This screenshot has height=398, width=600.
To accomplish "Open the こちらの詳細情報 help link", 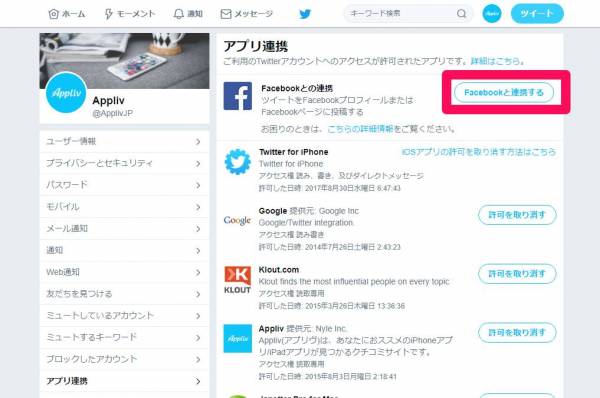I will [360, 129].
